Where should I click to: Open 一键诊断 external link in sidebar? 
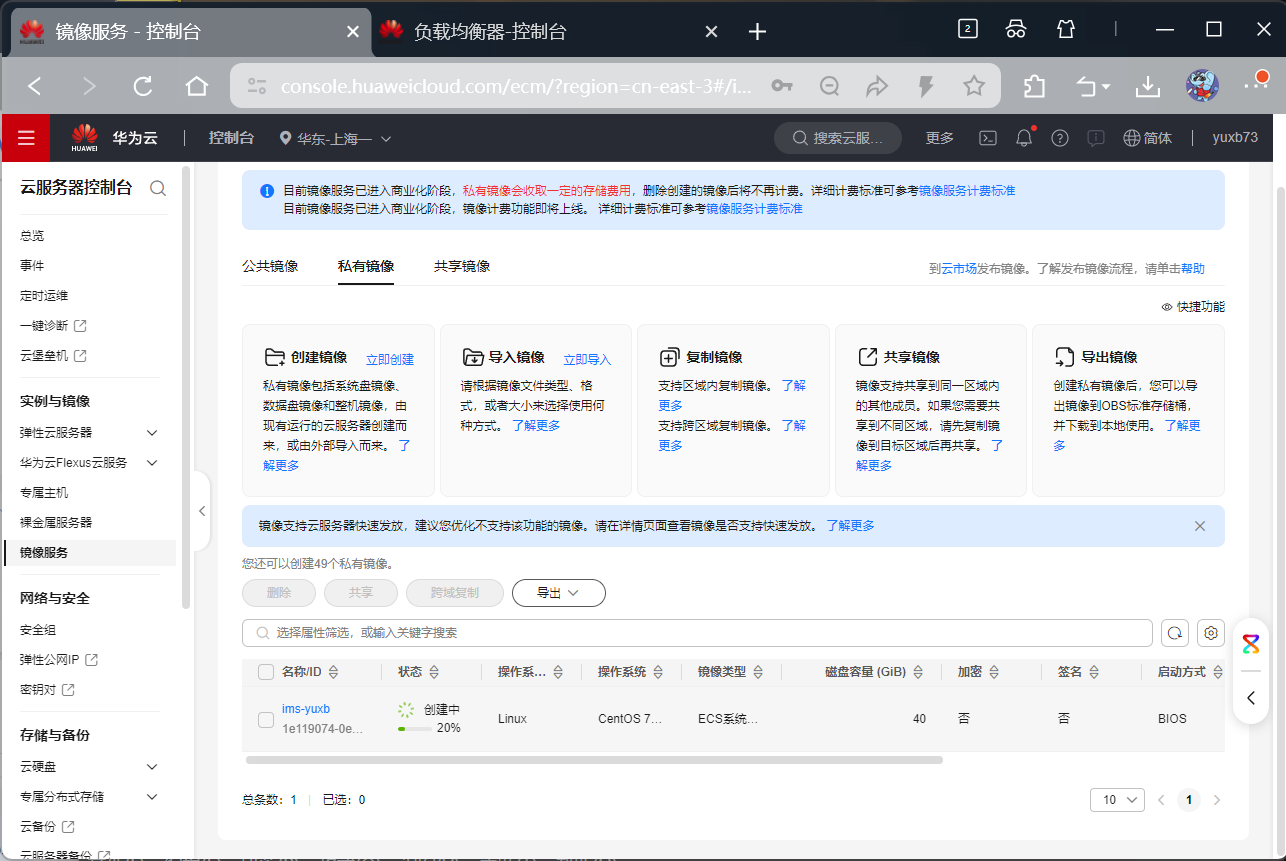coord(53,325)
